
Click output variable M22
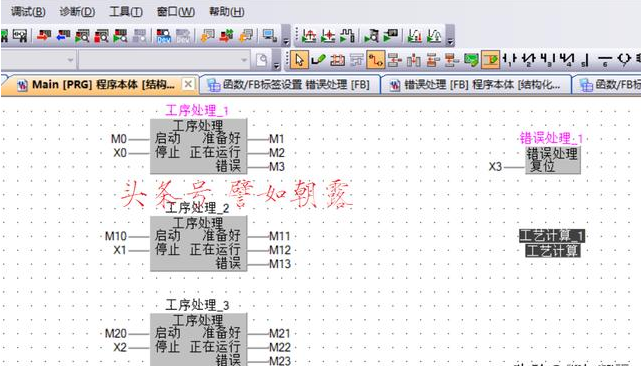click(x=280, y=348)
